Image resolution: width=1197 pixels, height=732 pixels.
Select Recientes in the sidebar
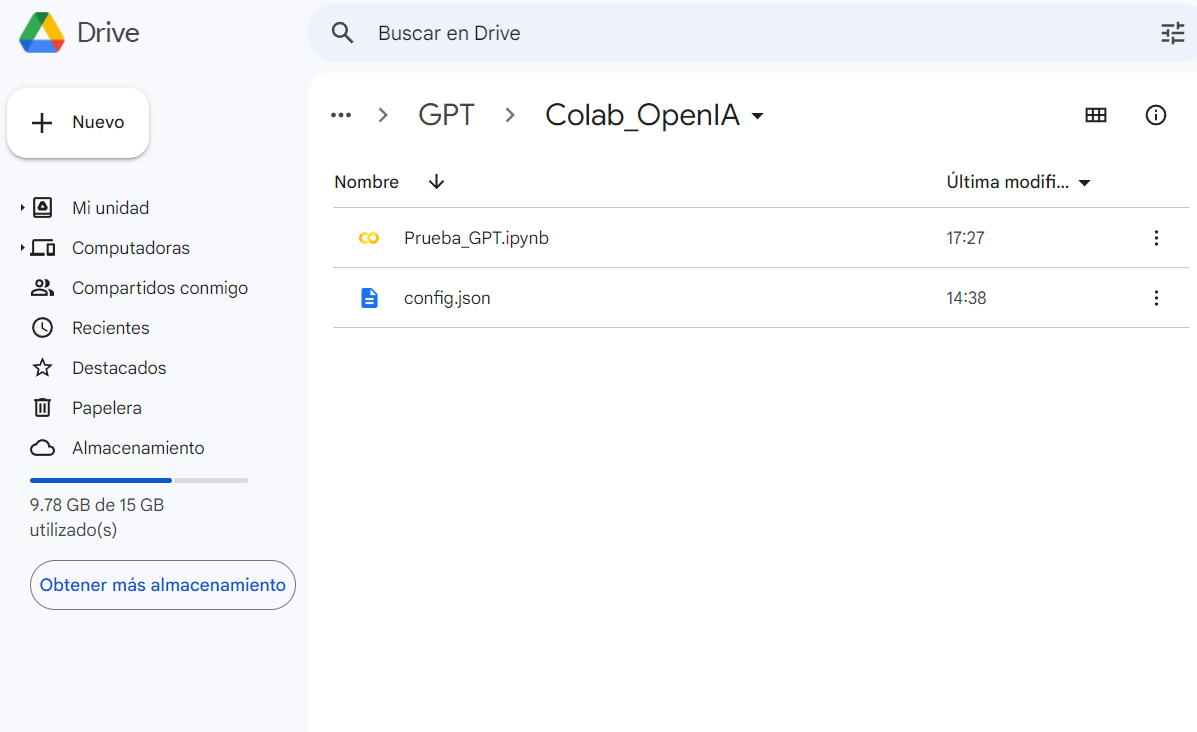click(x=110, y=327)
